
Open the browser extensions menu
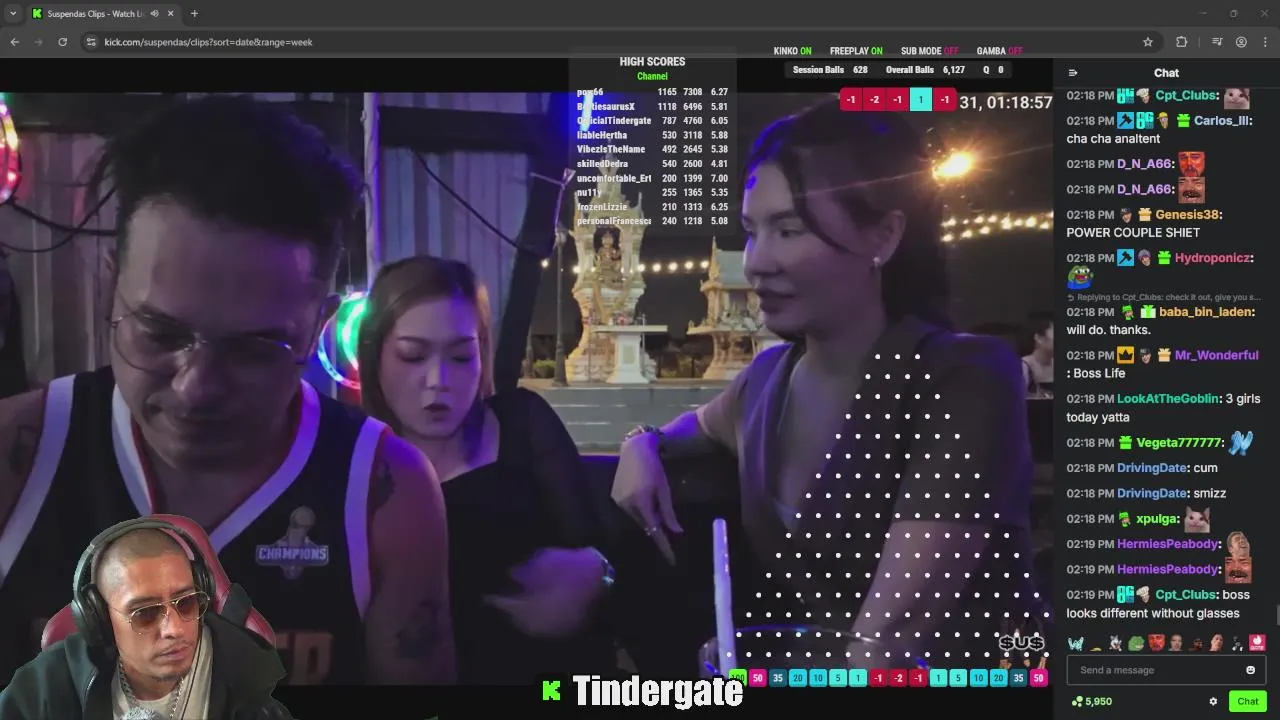1181,42
